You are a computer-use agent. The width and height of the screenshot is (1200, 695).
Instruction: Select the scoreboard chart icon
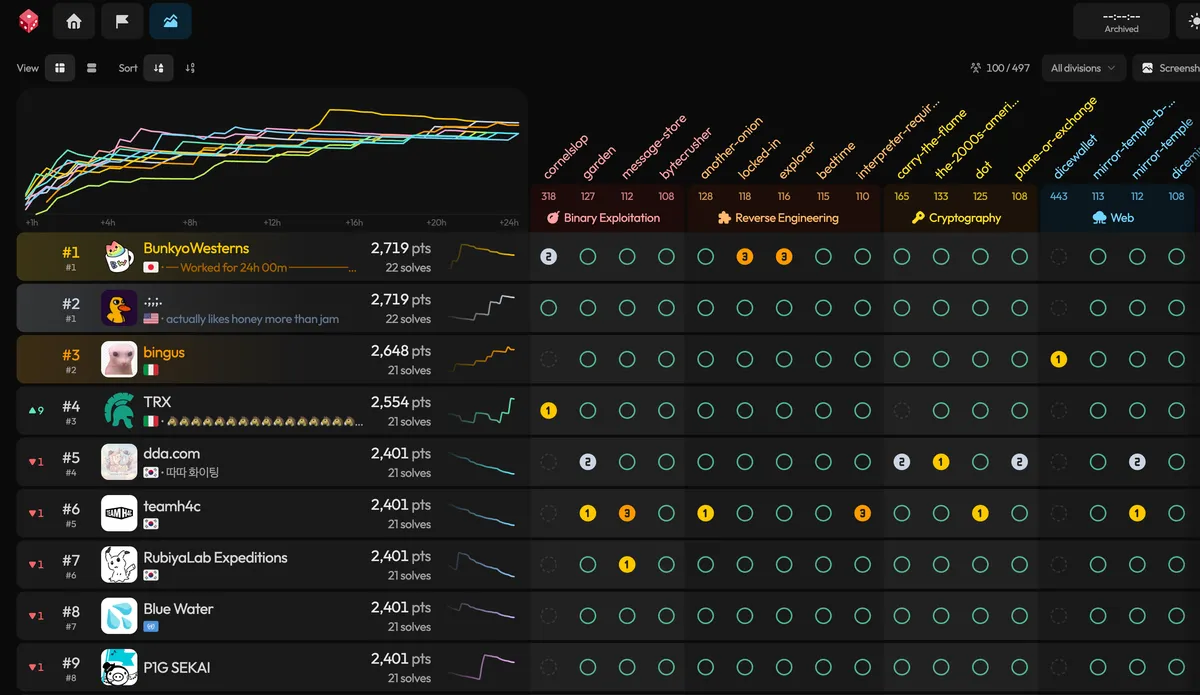coord(170,21)
